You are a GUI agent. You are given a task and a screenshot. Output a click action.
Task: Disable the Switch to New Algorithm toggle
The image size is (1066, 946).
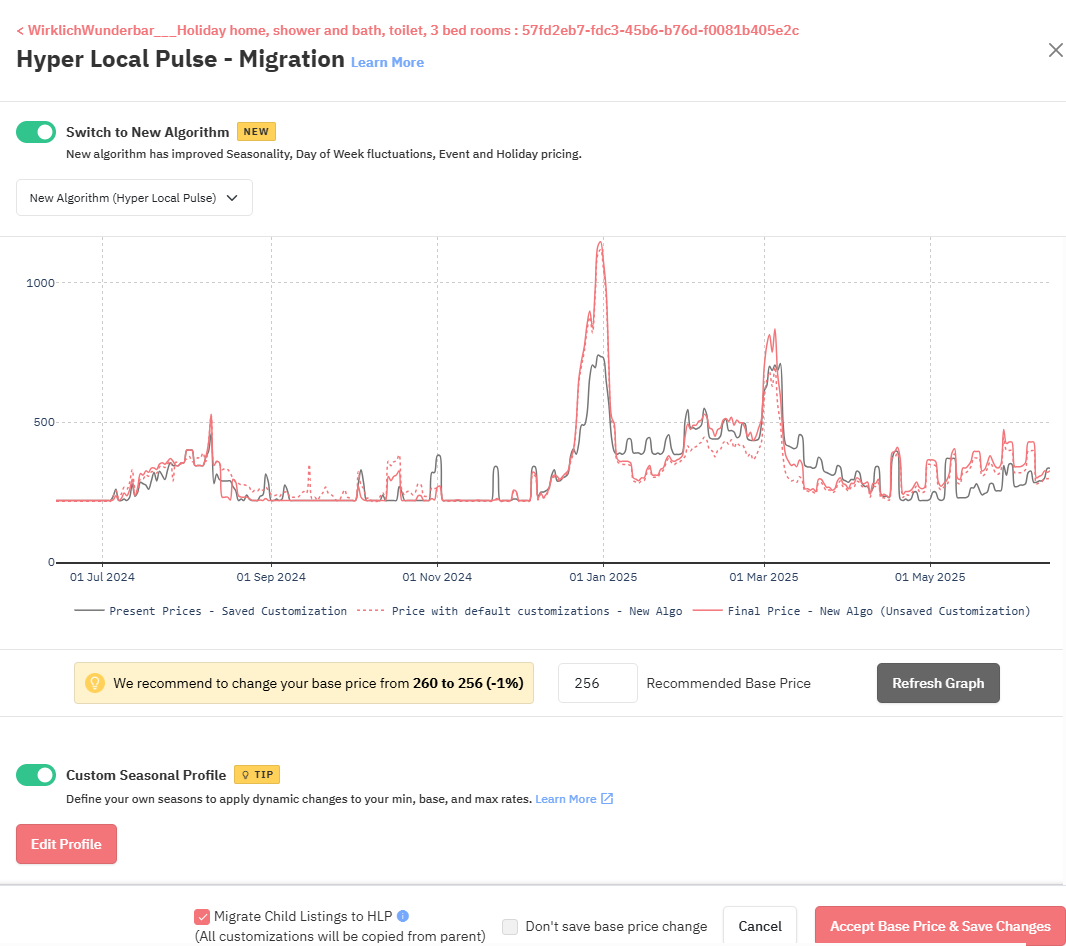tap(36, 131)
